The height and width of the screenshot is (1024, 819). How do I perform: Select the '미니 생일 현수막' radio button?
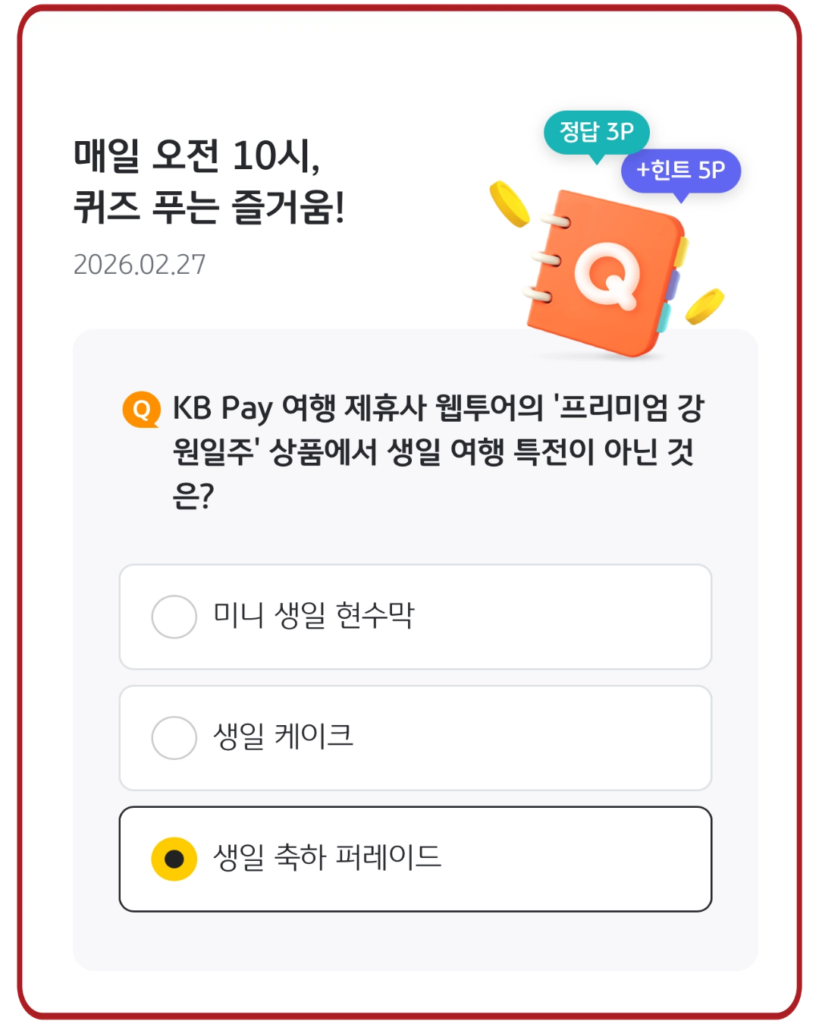(x=174, y=616)
